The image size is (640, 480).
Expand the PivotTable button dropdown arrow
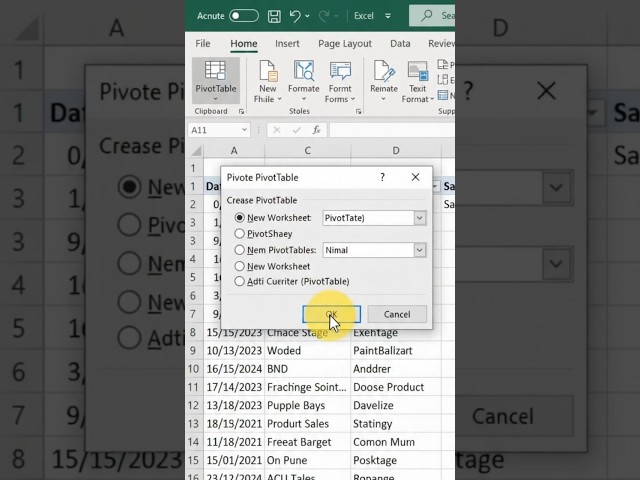tap(216, 99)
